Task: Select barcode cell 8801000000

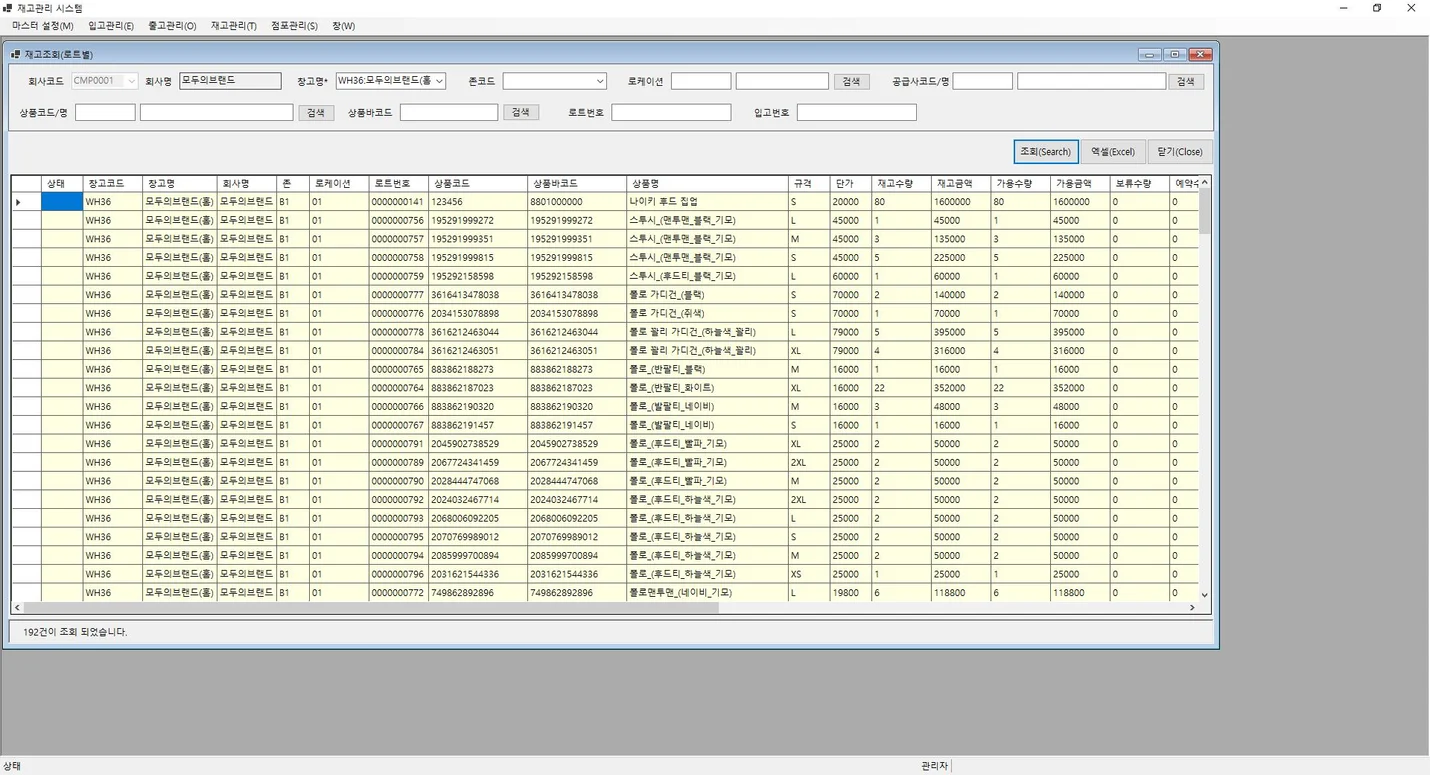Action: [577, 202]
